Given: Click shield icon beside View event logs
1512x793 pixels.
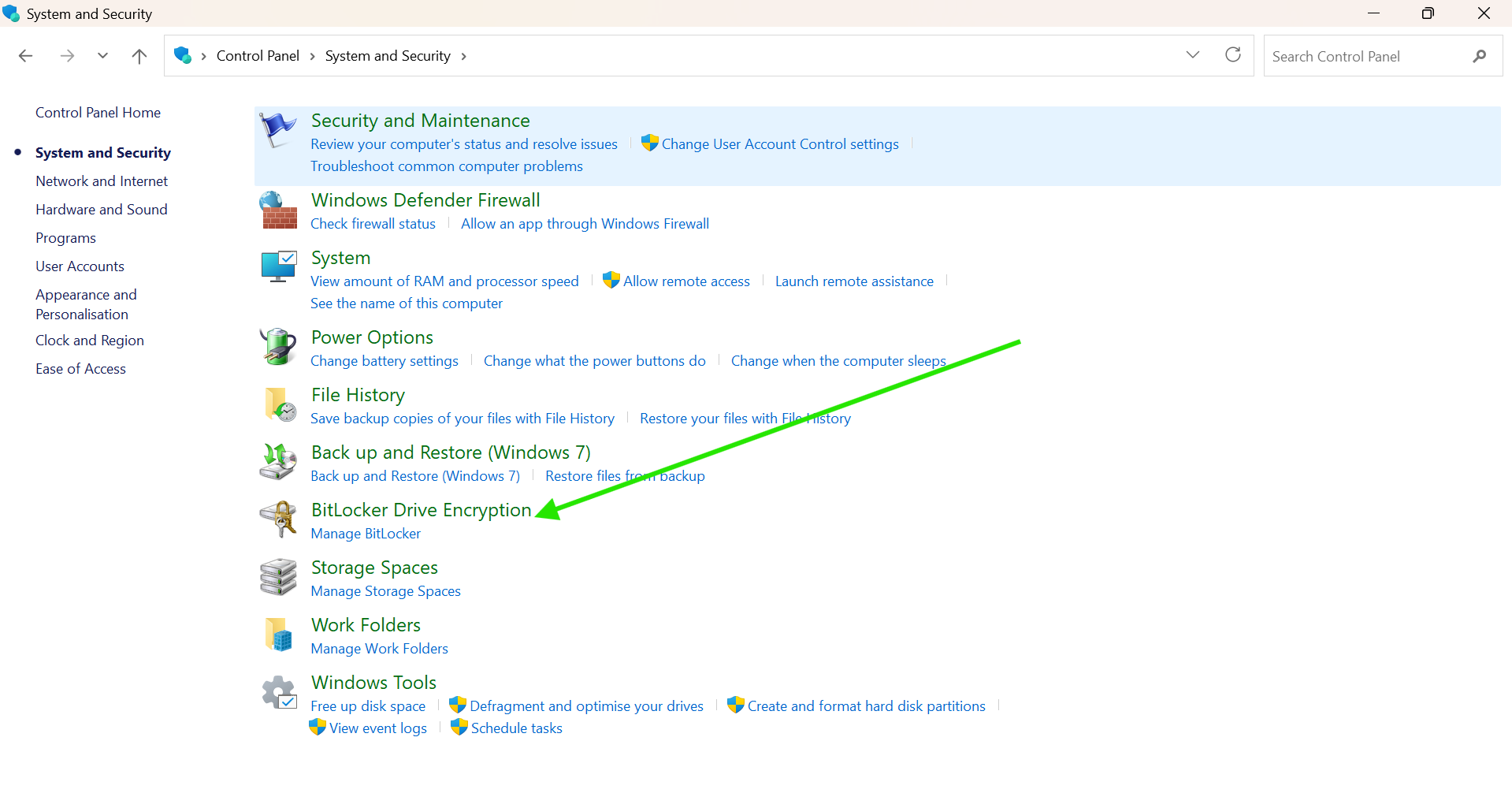Looking at the screenshot, I should point(317,727).
